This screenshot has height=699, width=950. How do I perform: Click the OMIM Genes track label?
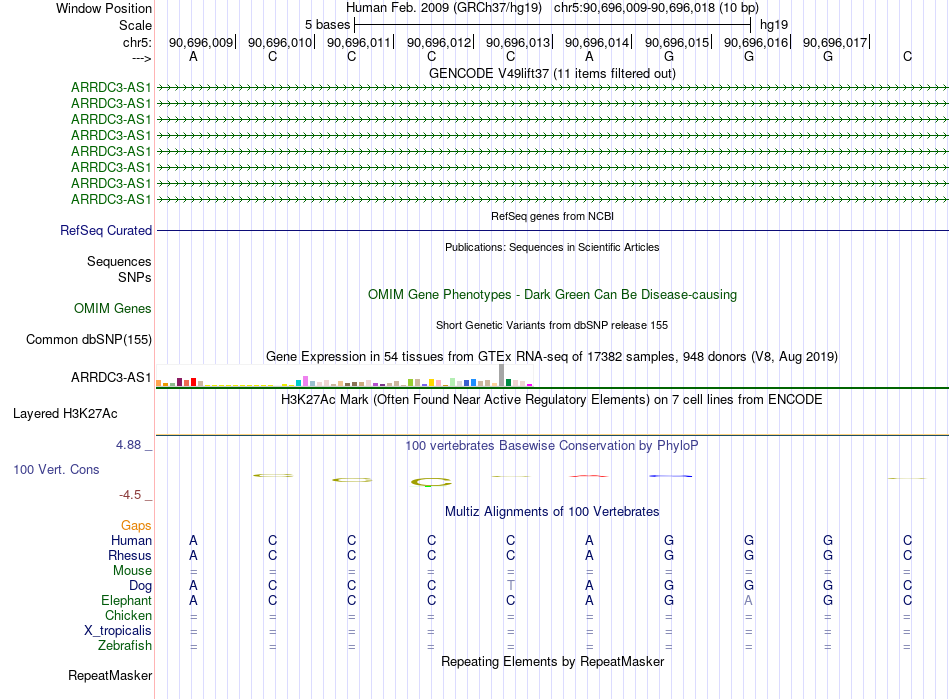[113, 309]
